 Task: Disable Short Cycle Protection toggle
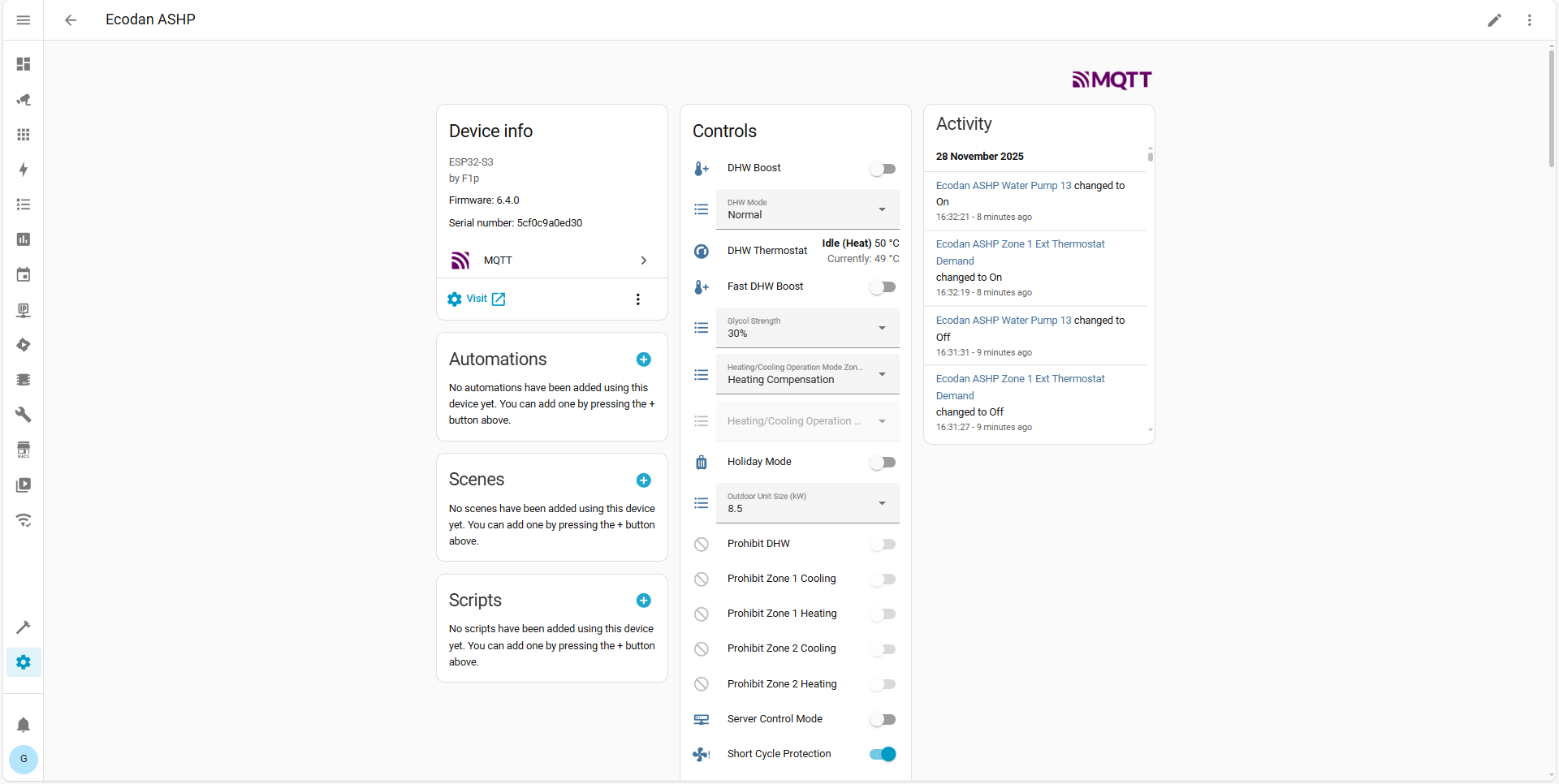click(x=882, y=754)
